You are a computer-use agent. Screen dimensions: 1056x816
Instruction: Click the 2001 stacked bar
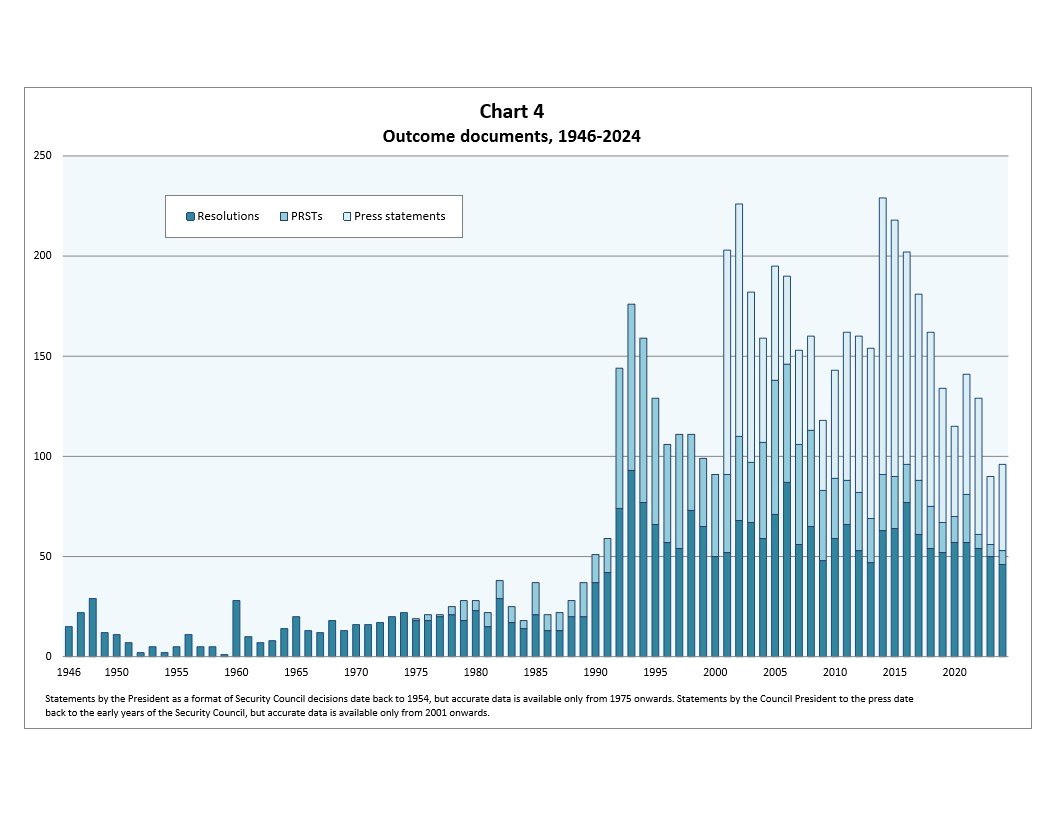pyautogui.click(x=727, y=453)
